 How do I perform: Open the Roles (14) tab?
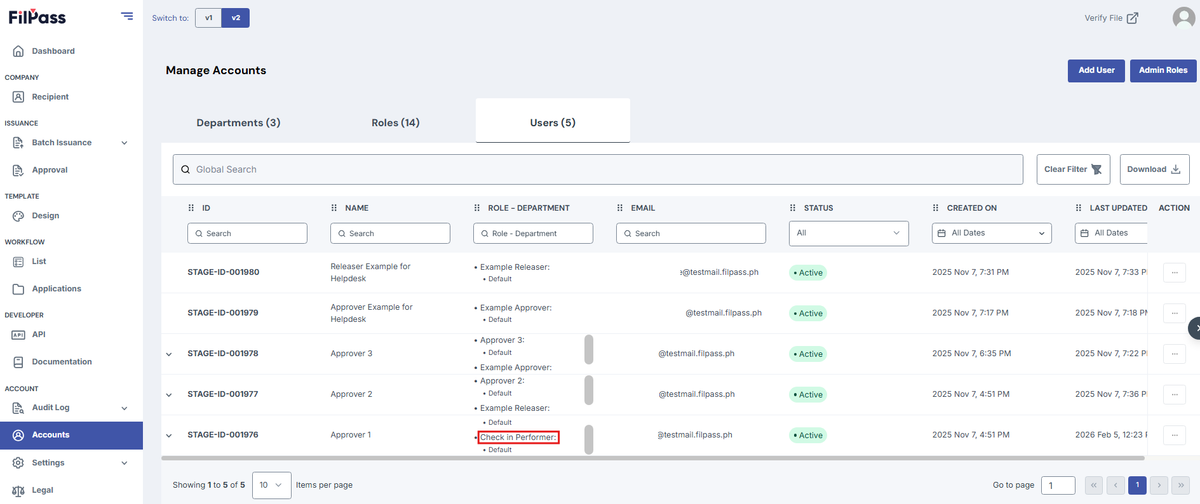coord(395,123)
